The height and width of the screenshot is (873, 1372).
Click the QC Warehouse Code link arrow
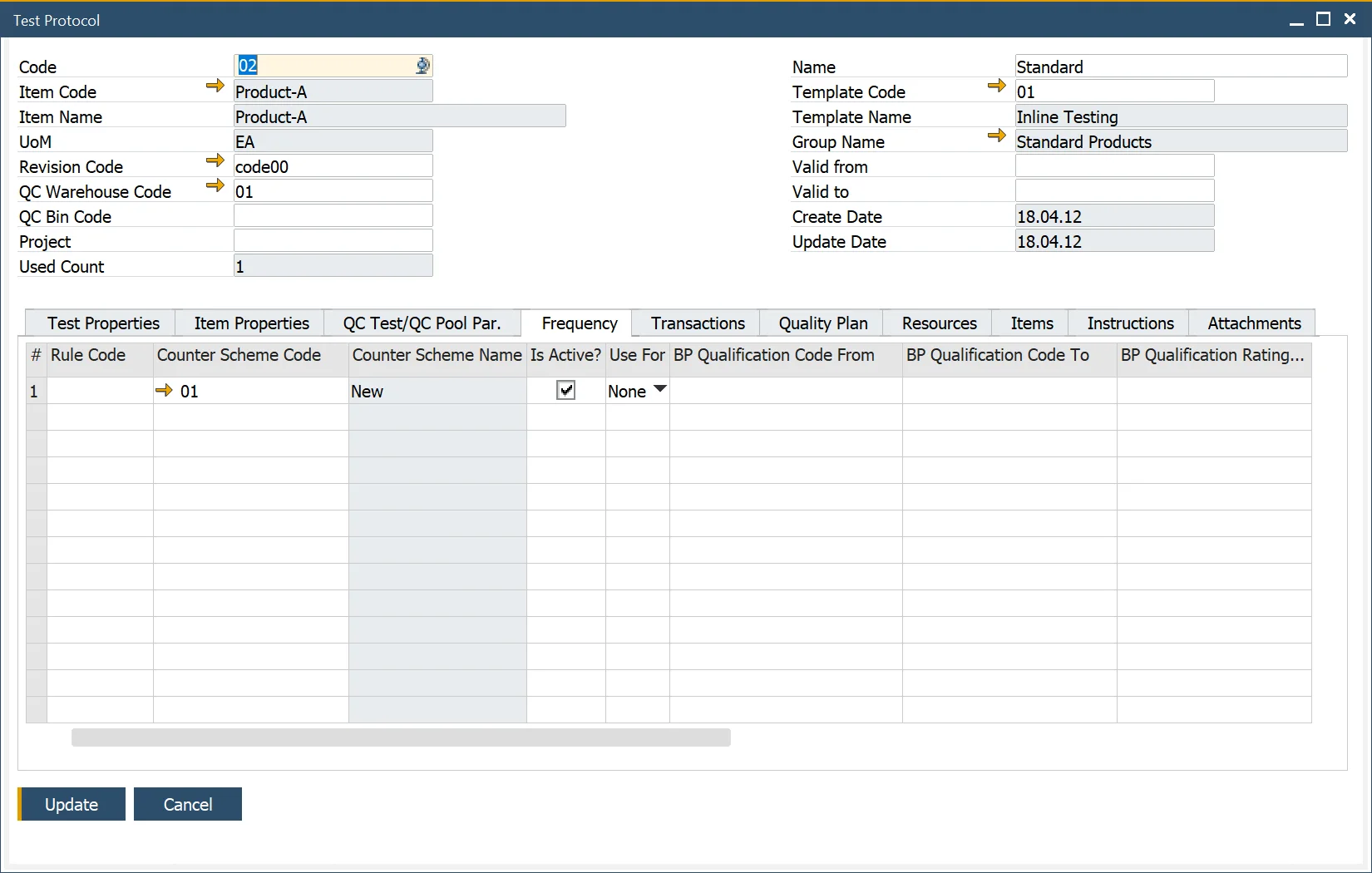tap(215, 185)
